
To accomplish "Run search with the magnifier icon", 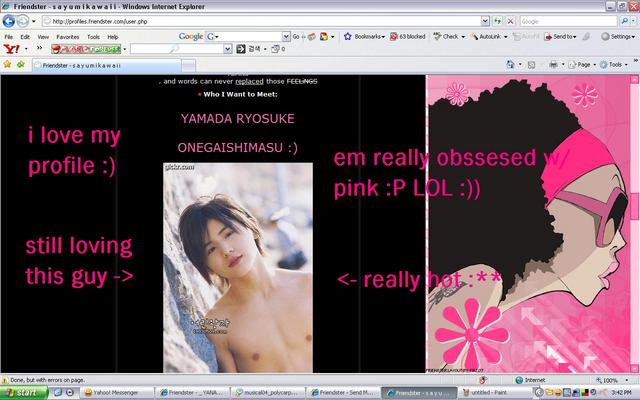I will (624, 21).
